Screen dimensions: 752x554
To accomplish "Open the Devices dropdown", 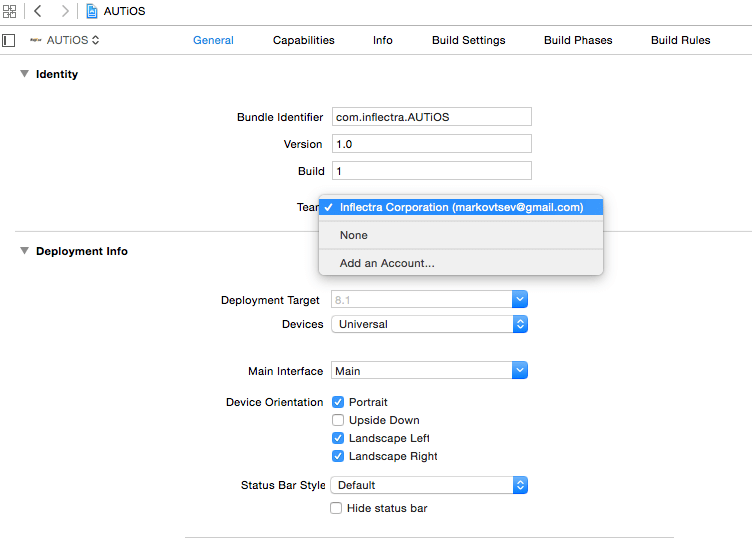I will click(428, 324).
